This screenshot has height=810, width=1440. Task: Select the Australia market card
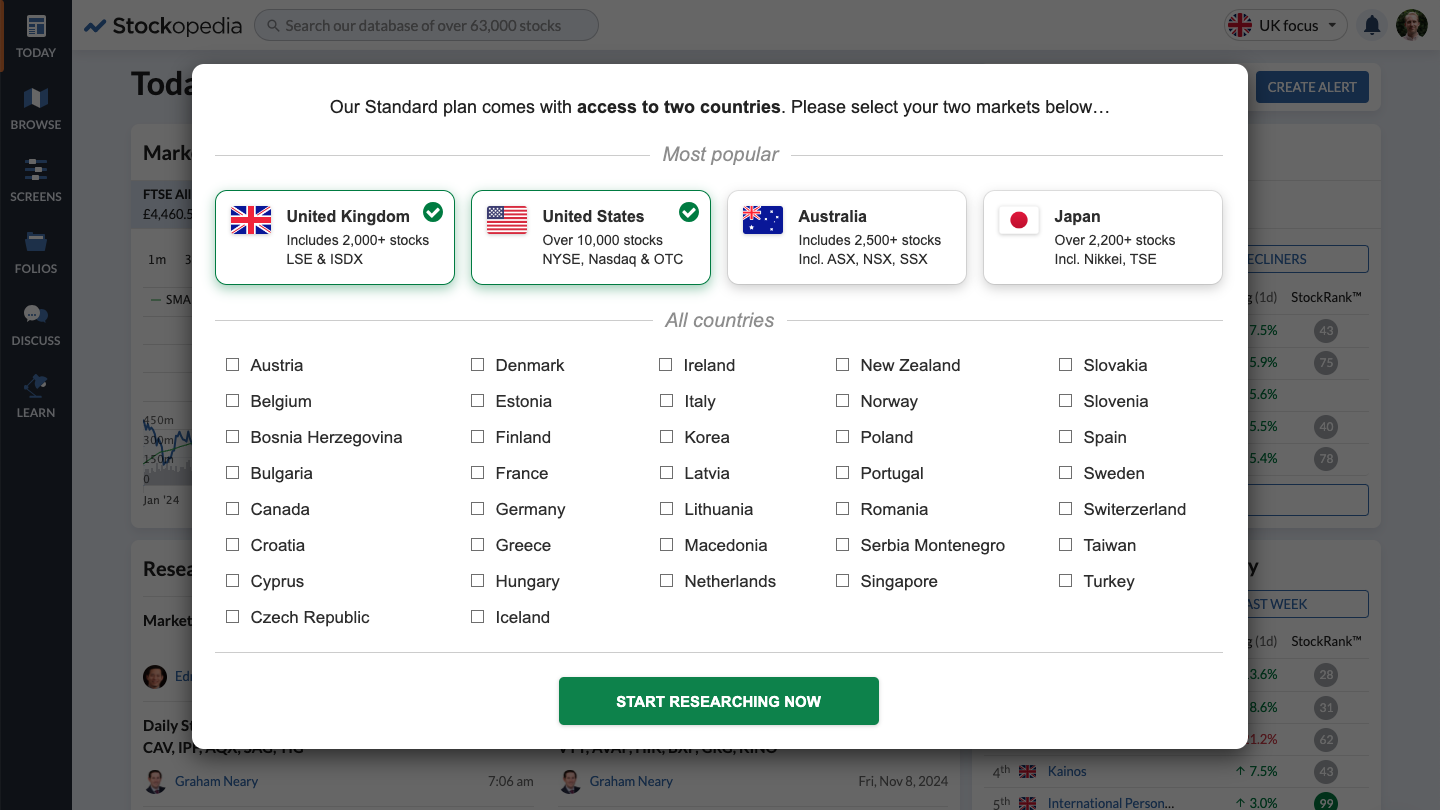847,237
